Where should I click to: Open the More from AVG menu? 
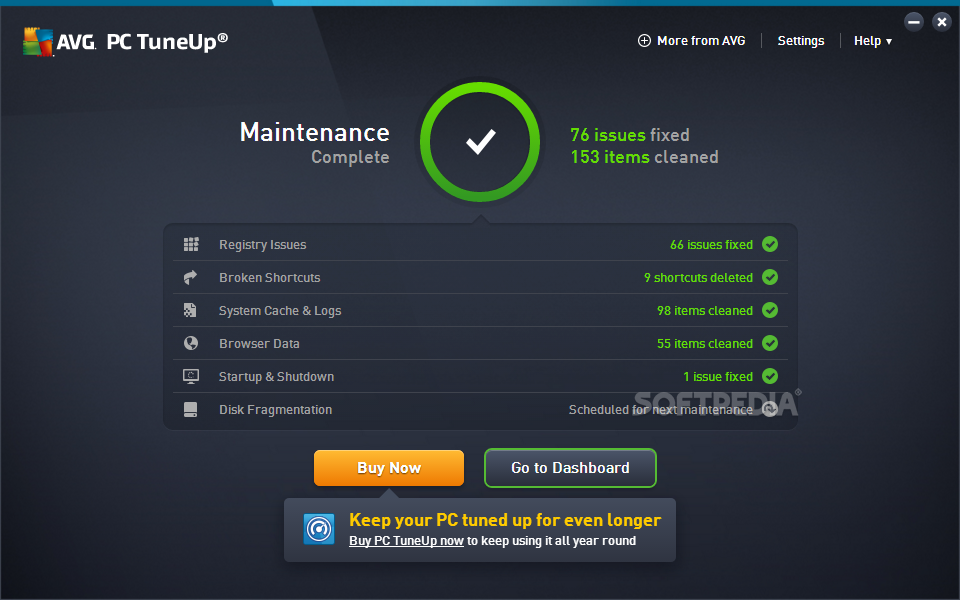click(x=692, y=40)
